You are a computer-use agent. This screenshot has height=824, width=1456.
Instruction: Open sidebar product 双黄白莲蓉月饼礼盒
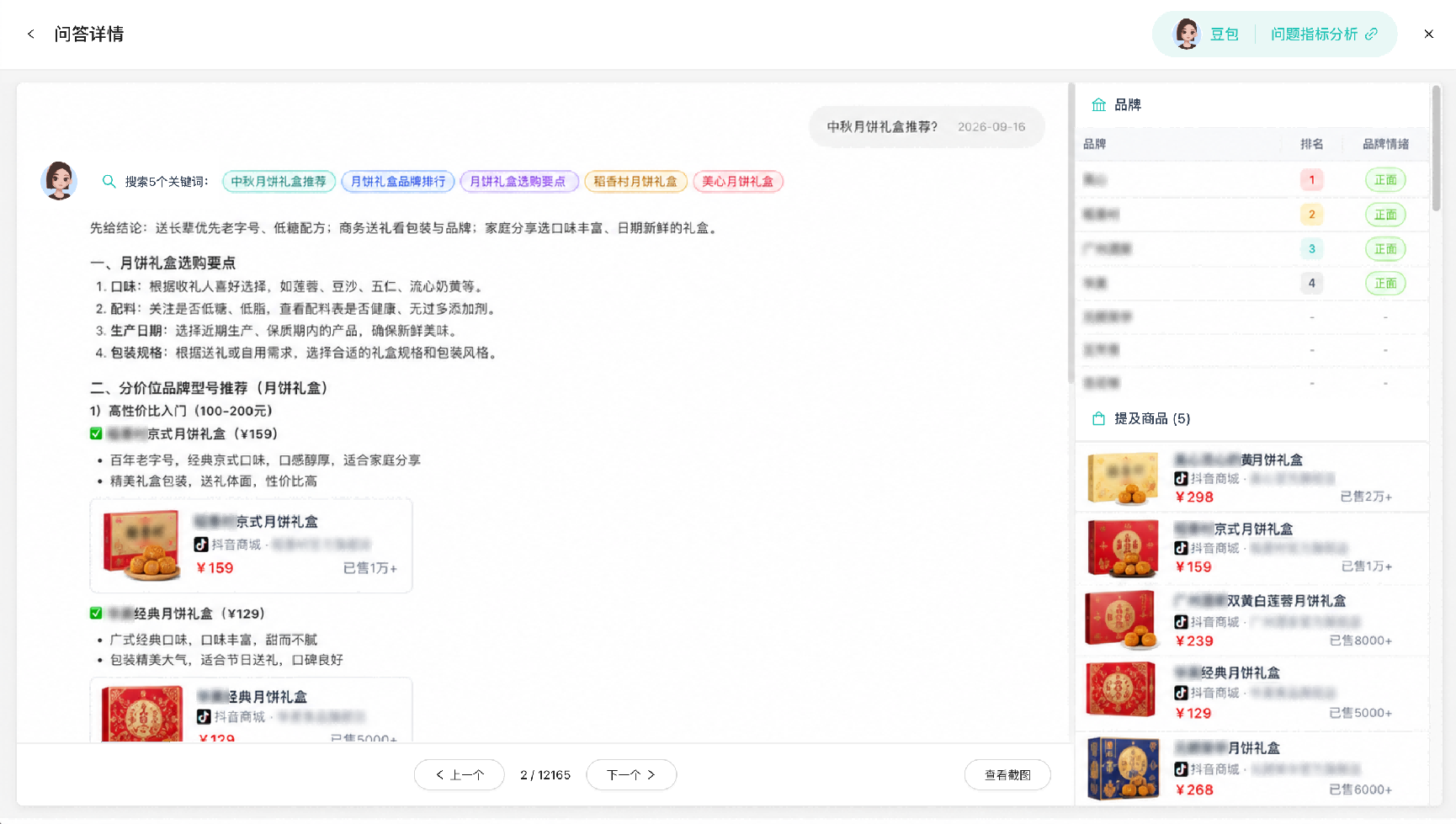pyautogui.click(x=1251, y=620)
